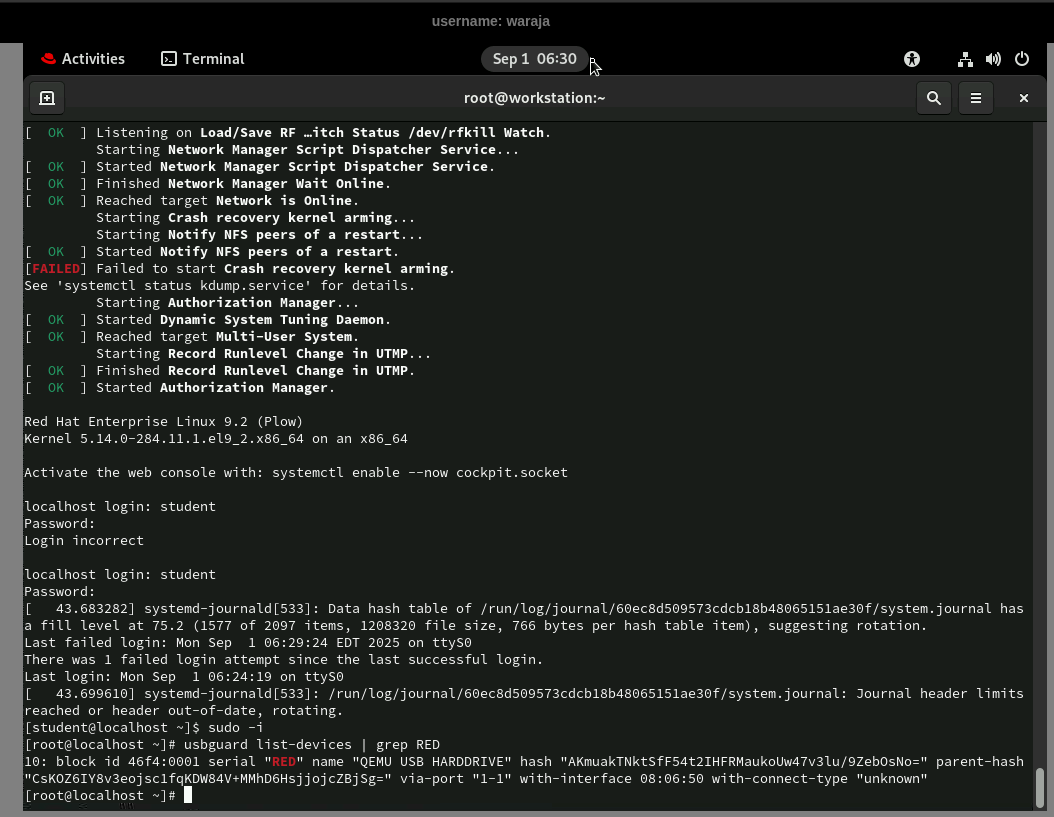Viewport: 1054px width, 817px height.
Task: Click 'systemctl enable --now cockpit.socket' text
Action: (420, 473)
